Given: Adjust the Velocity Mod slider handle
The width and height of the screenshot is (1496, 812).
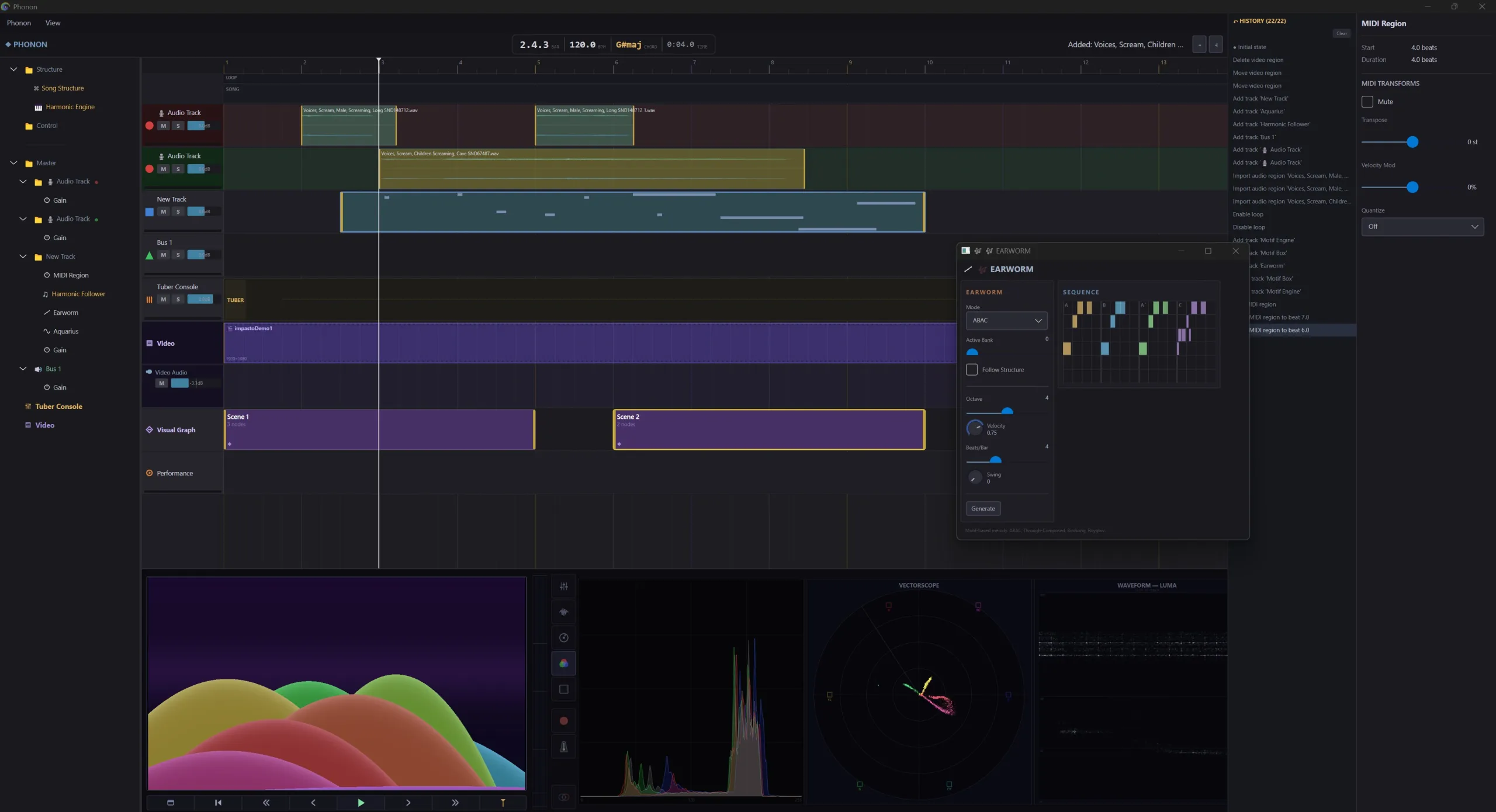Looking at the screenshot, I should [x=1412, y=188].
